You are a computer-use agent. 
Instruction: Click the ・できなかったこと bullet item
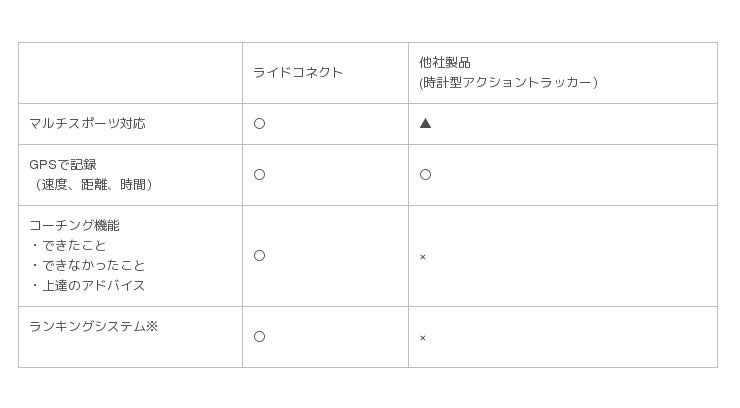[x=87, y=266]
